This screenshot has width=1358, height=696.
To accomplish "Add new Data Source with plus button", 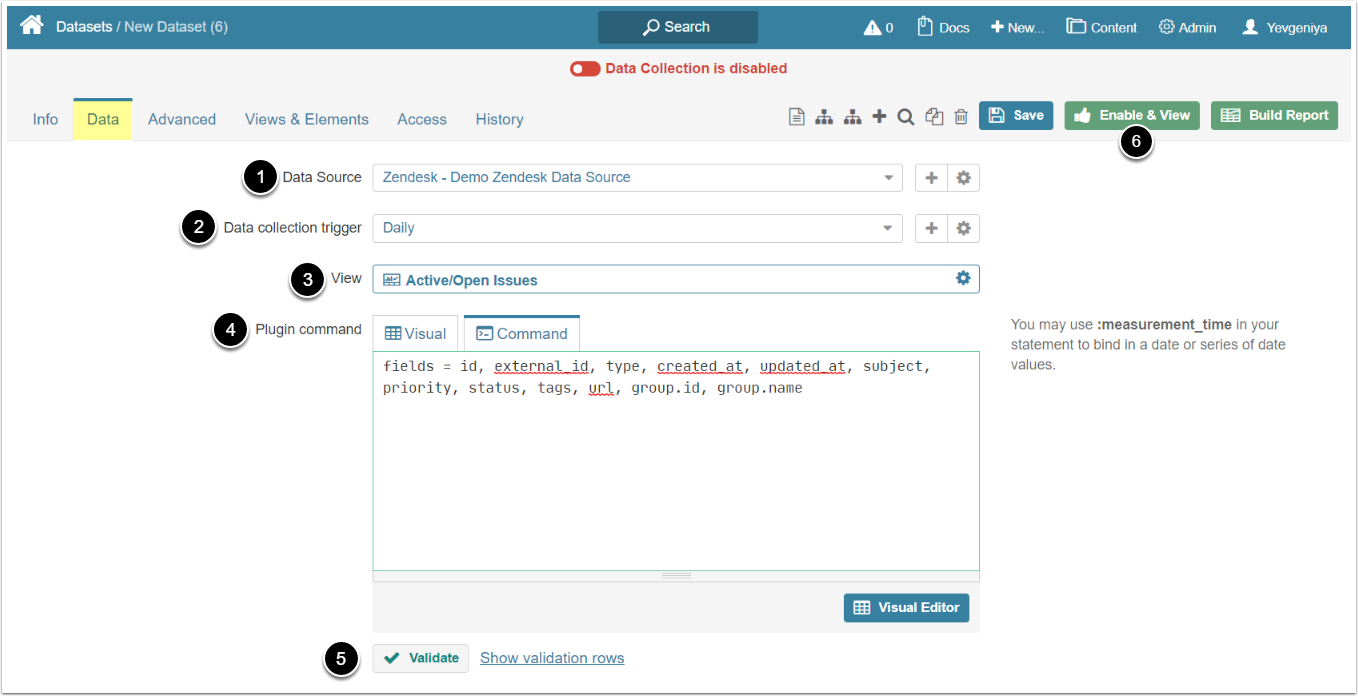I will click(x=931, y=178).
